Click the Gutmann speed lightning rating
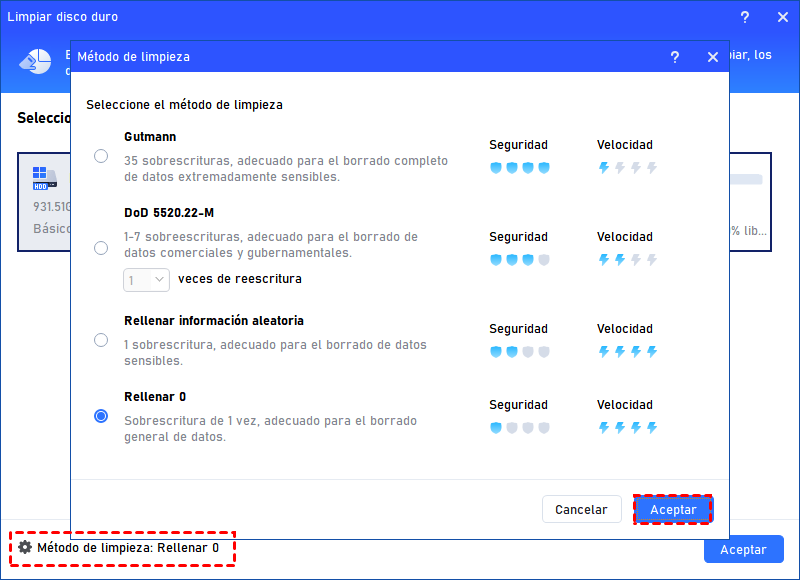 tap(627, 168)
